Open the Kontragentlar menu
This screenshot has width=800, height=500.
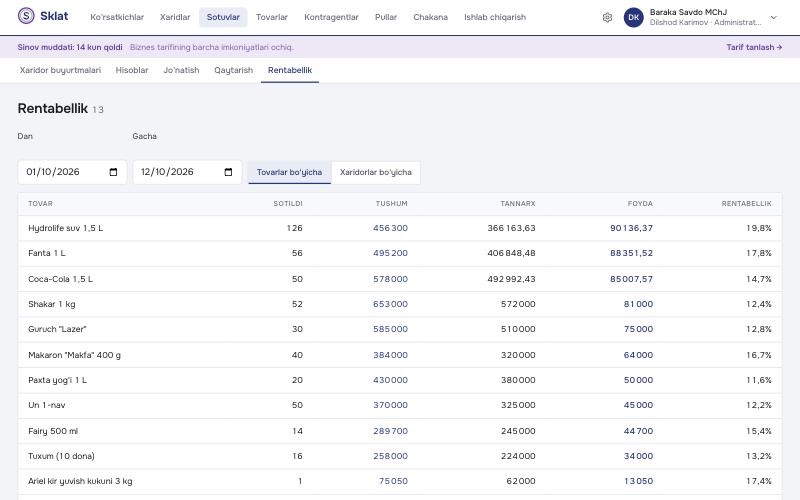pos(331,17)
